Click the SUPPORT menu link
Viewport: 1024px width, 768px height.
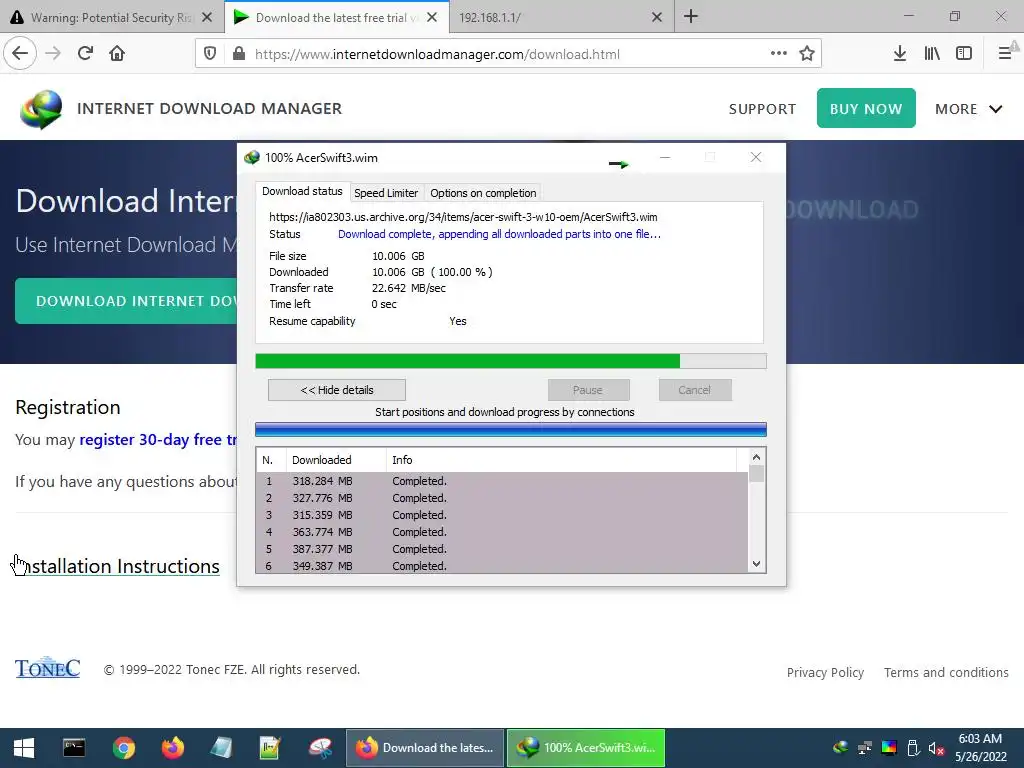coord(762,109)
